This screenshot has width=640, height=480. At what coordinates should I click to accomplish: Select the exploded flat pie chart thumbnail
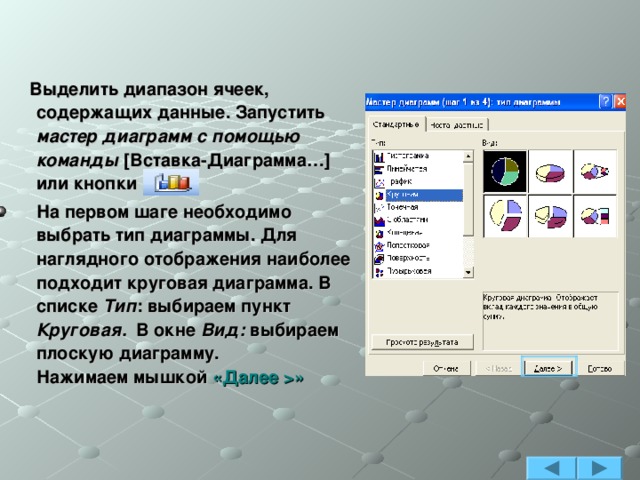505,215
